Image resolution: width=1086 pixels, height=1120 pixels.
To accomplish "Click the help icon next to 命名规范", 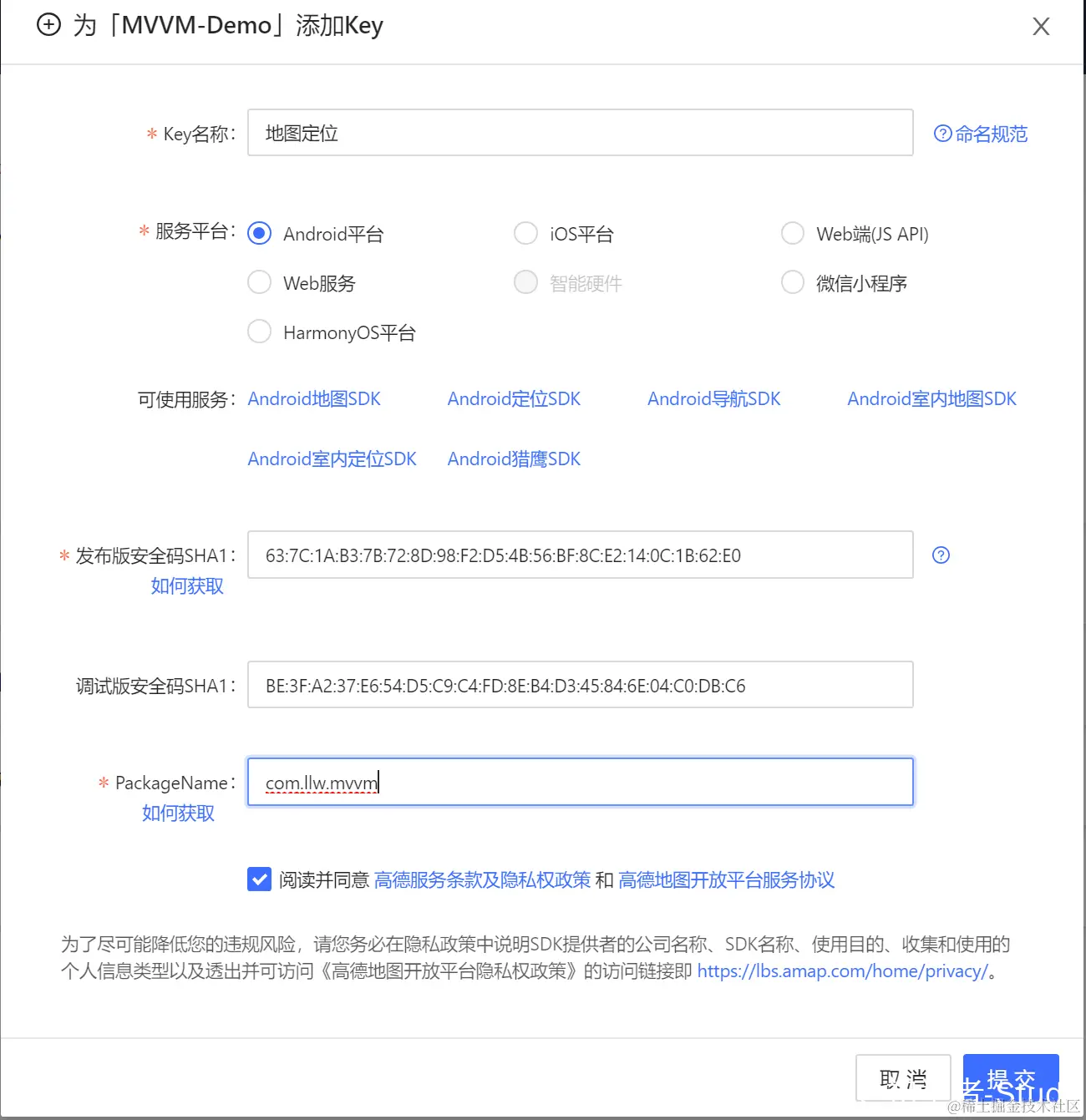I will 942,133.
